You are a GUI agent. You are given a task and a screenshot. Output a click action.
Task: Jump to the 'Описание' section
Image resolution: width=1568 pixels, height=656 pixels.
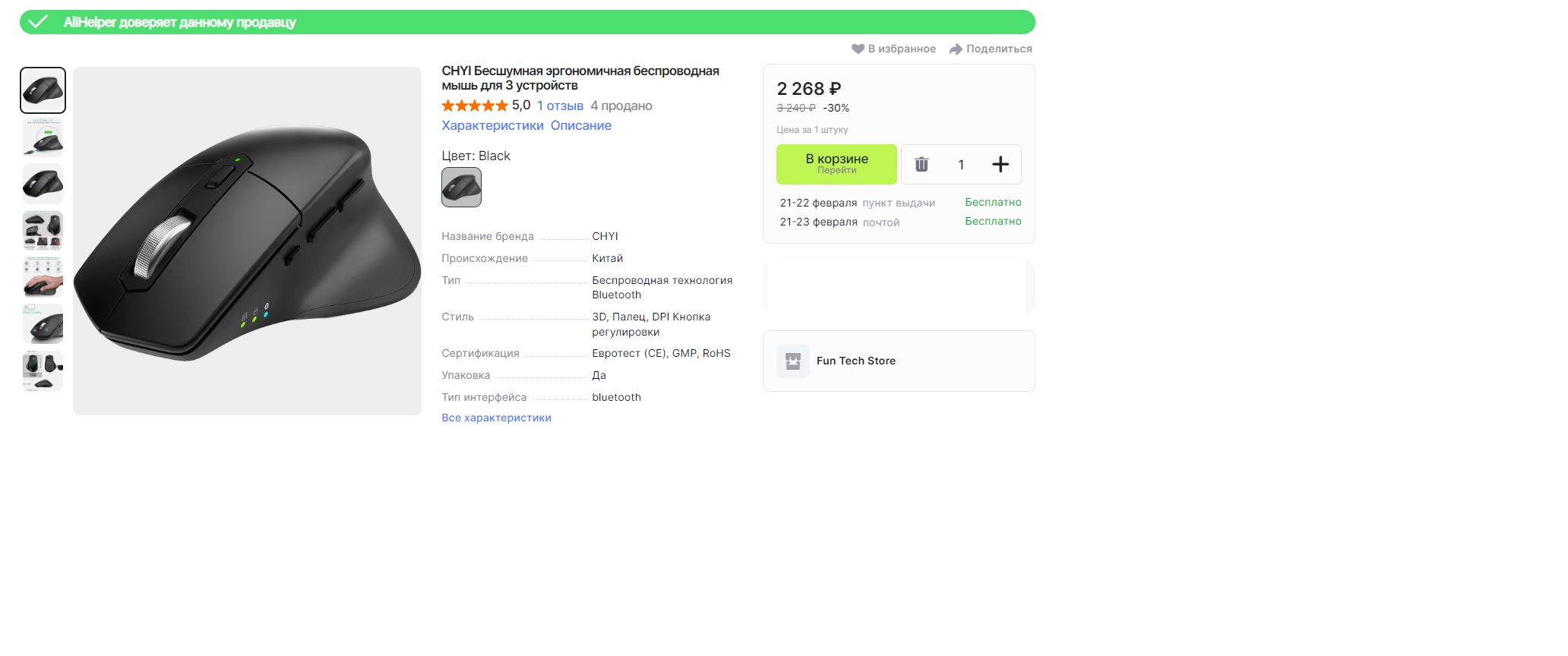coord(580,126)
